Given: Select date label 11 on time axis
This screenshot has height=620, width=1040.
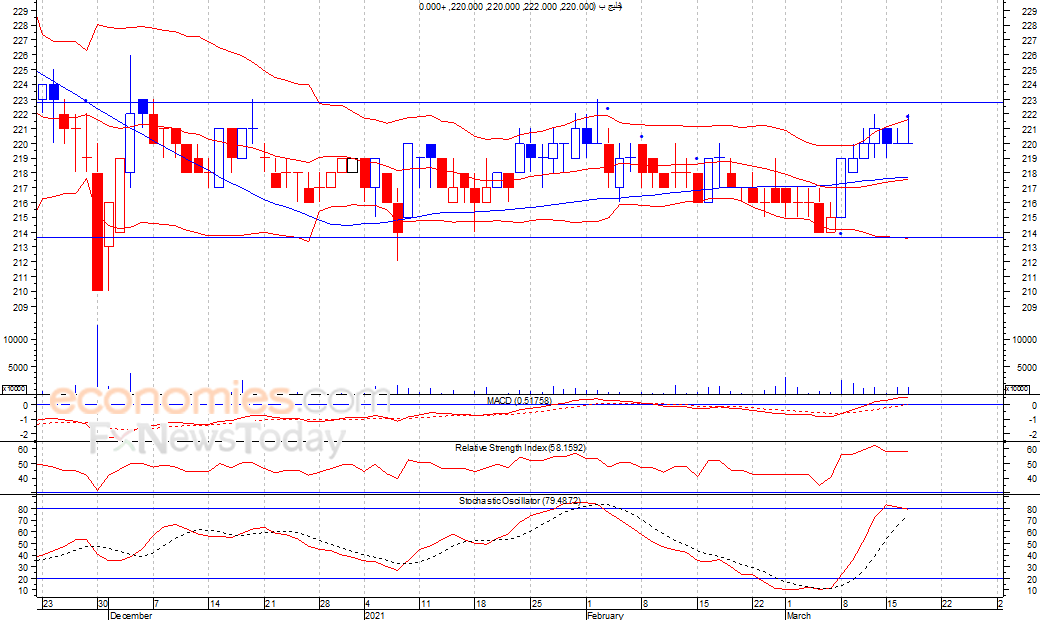Looking at the screenshot, I should [425, 603].
